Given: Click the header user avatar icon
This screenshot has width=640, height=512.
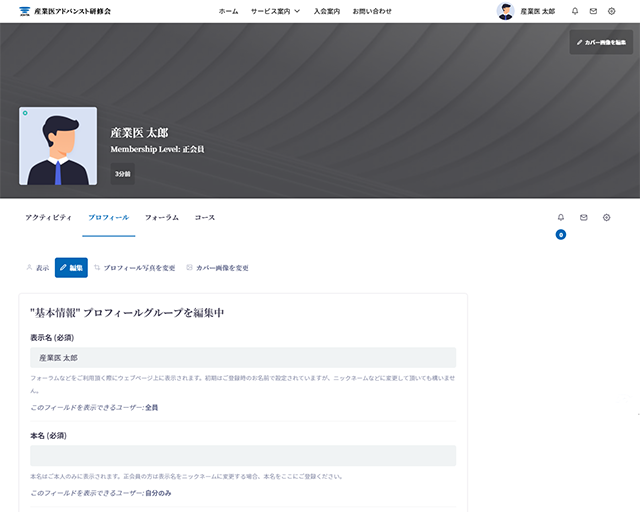Looking at the screenshot, I should coord(505,11).
